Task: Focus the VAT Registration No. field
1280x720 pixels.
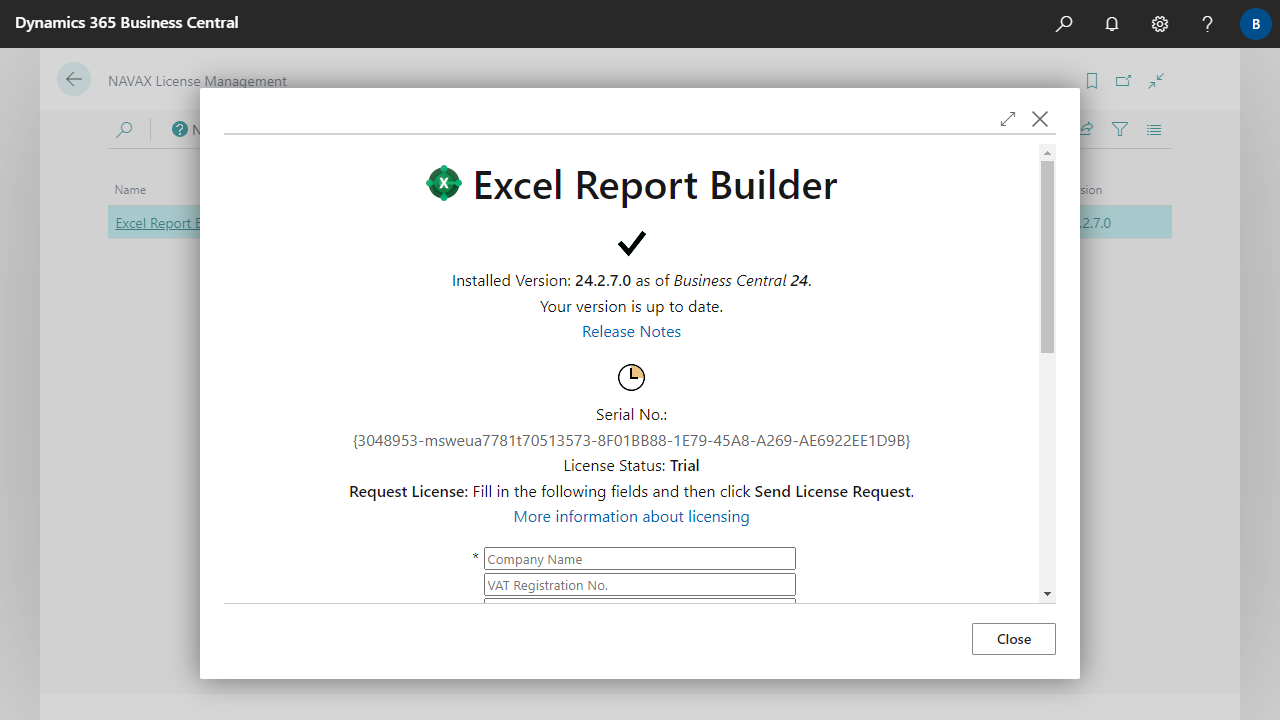Action: [640, 585]
